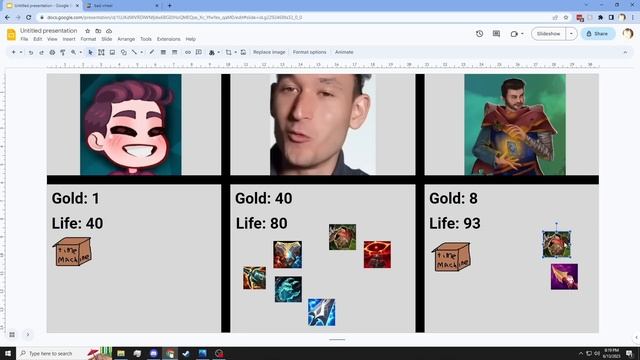Expand camera meeting dropdown arrow
The width and height of the screenshot is (640, 360).
click(x=522, y=34)
